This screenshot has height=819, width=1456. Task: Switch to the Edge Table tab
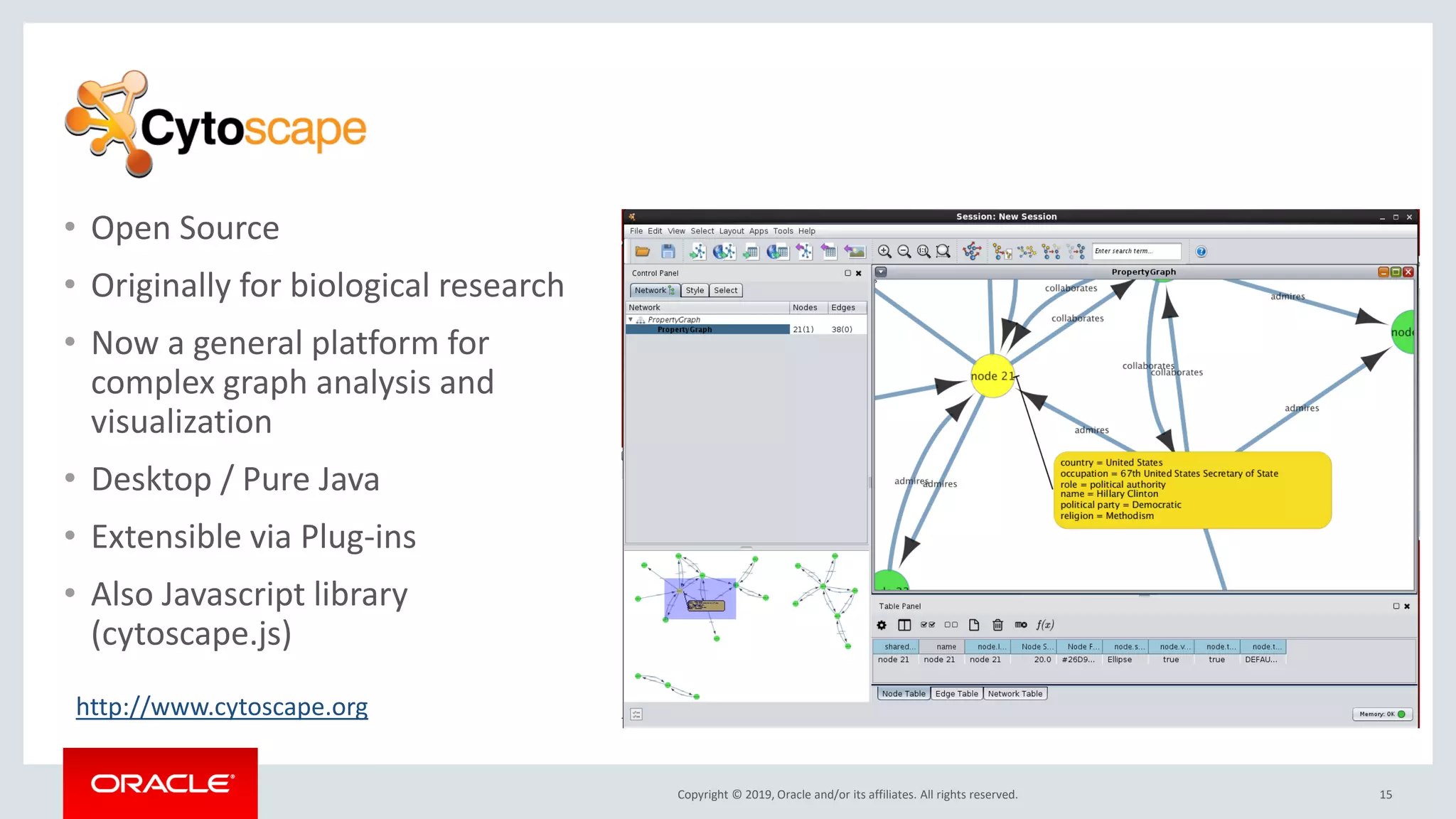[x=956, y=694]
